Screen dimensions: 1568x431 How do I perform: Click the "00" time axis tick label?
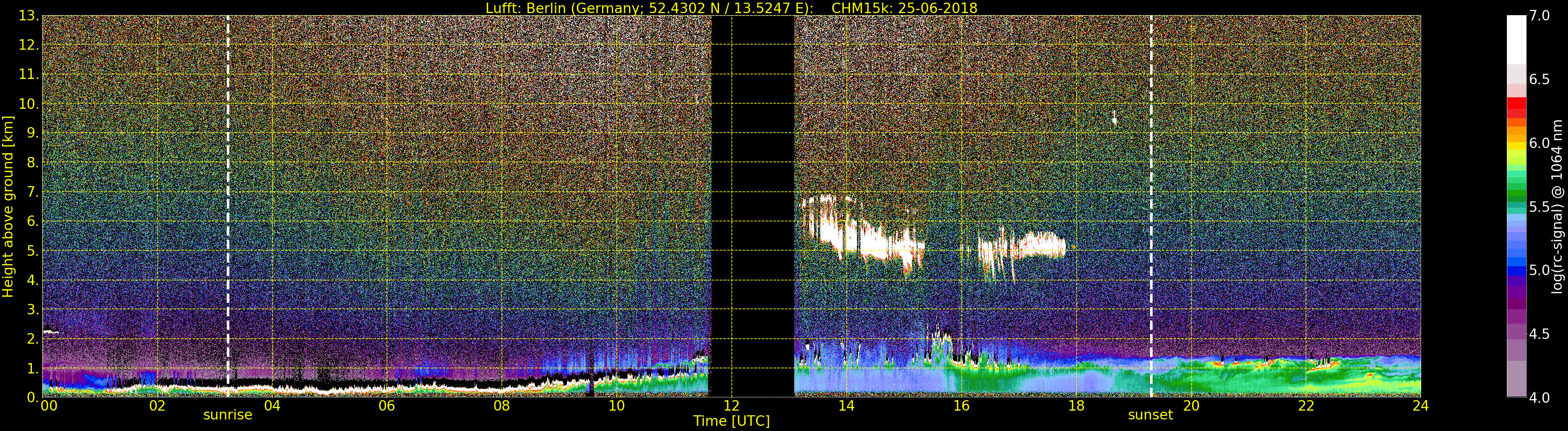pyautogui.click(x=49, y=405)
